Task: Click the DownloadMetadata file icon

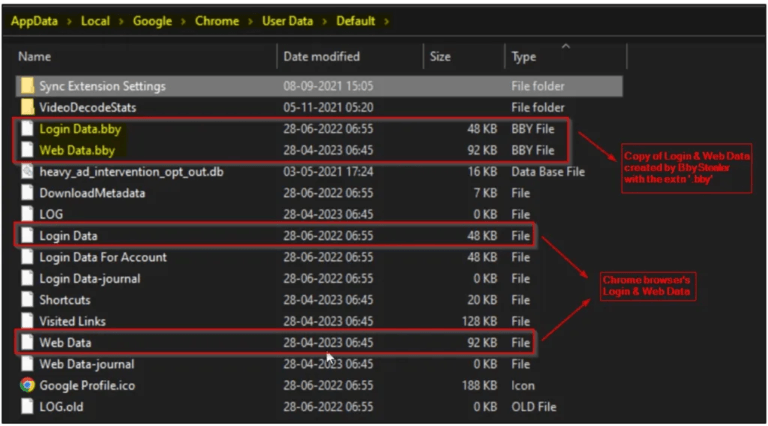Action: (27, 193)
